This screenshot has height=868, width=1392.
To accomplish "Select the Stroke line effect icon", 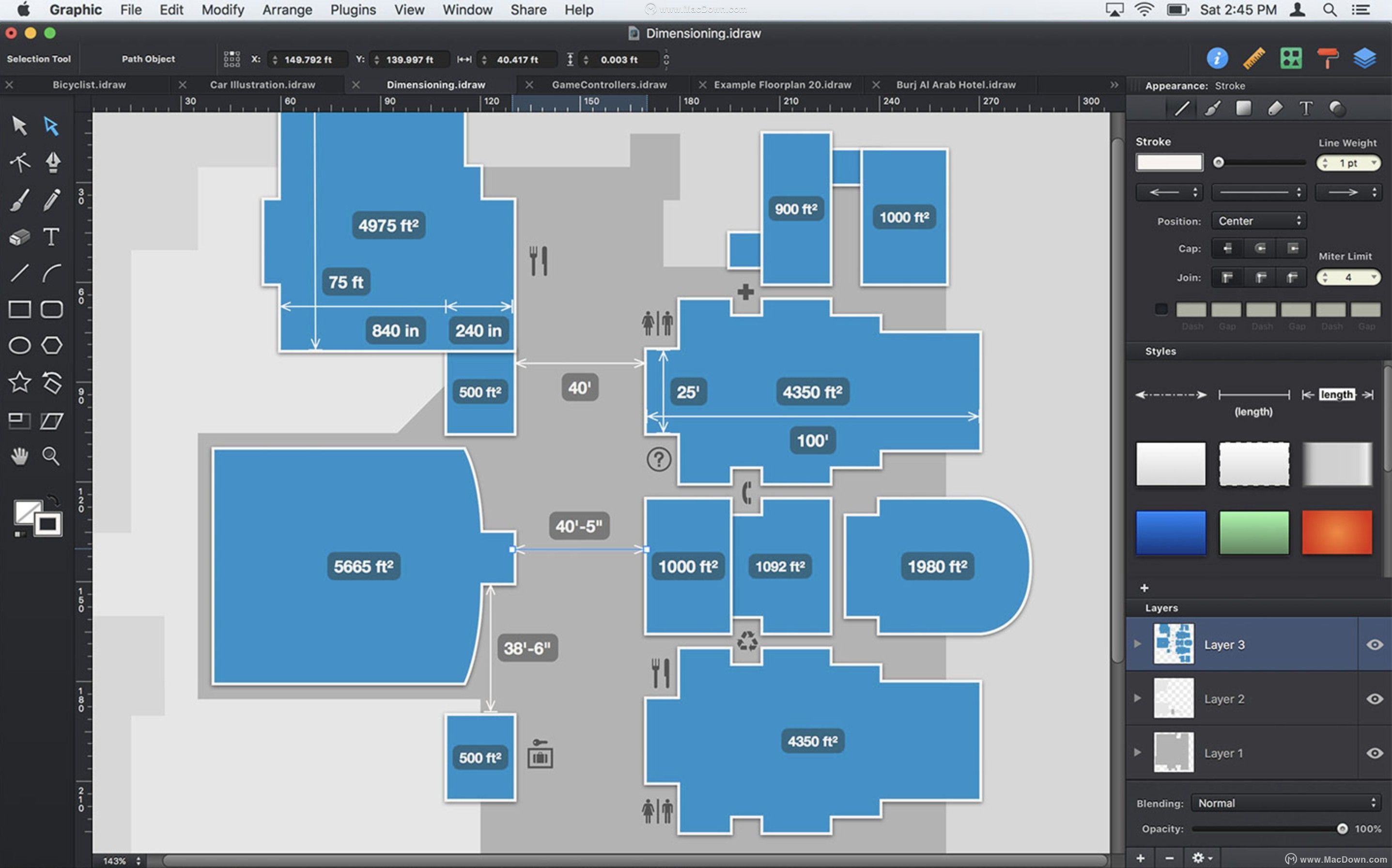I will pos(1181,108).
